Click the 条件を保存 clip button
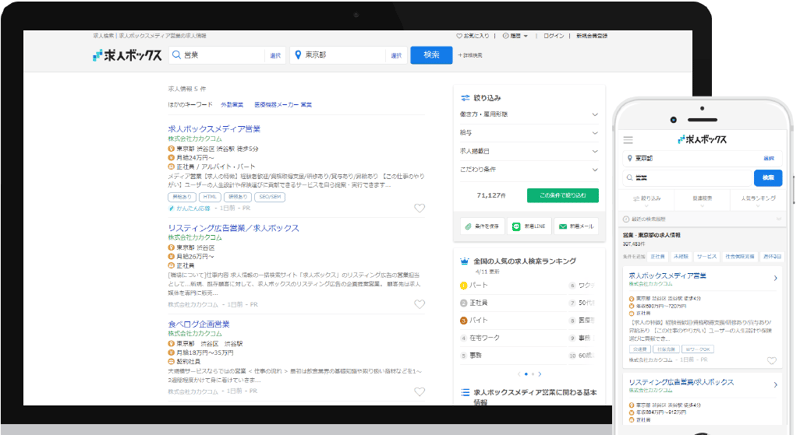800x435 pixels. (x=482, y=226)
